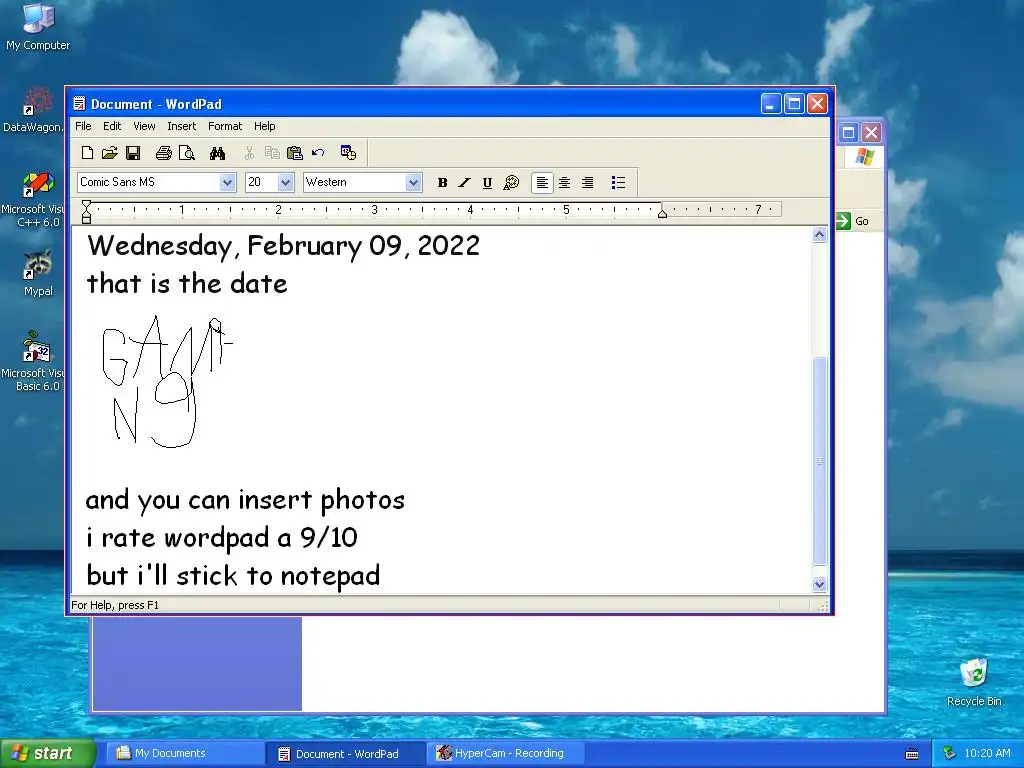
Task: Open the Edit menu
Action: click(x=112, y=126)
